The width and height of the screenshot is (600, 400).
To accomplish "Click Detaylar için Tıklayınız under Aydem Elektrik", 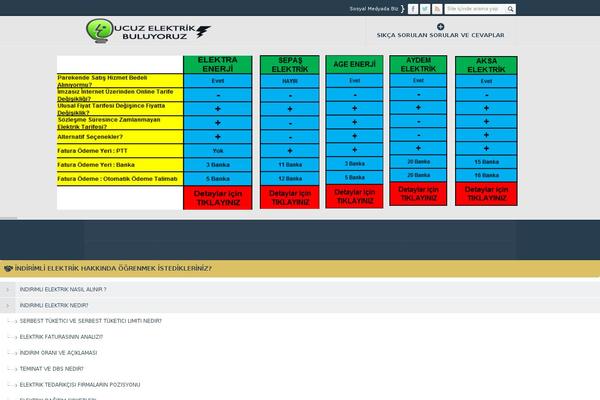I will pyautogui.click(x=418, y=194).
